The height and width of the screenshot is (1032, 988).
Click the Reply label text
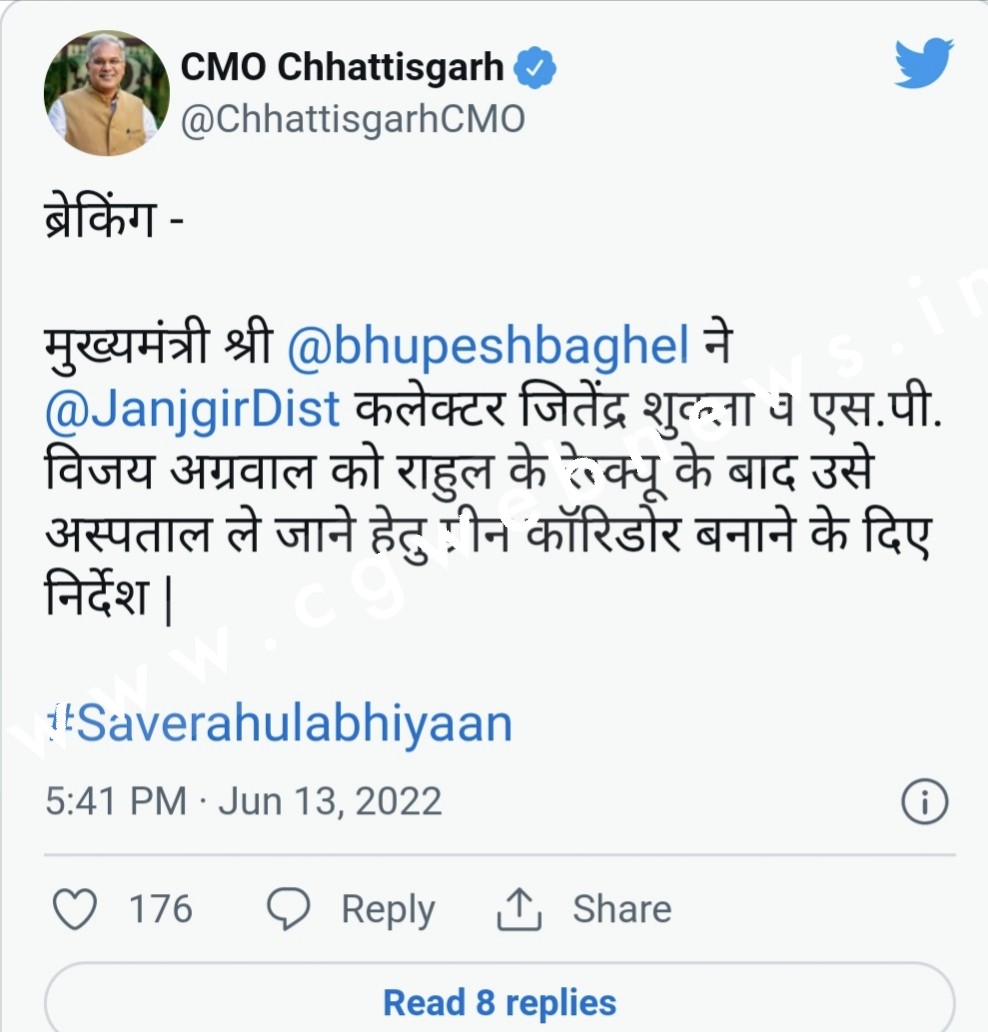(x=388, y=909)
